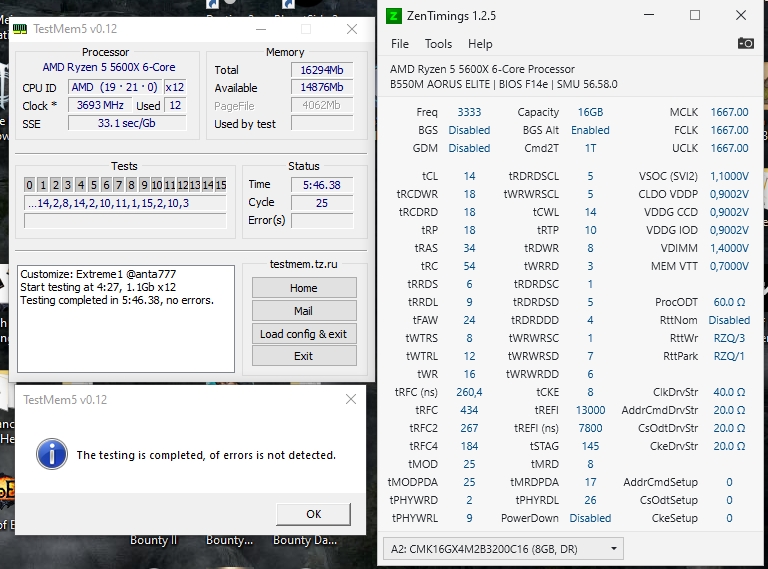Click the GDM value Disabled

(x=469, y=148)
